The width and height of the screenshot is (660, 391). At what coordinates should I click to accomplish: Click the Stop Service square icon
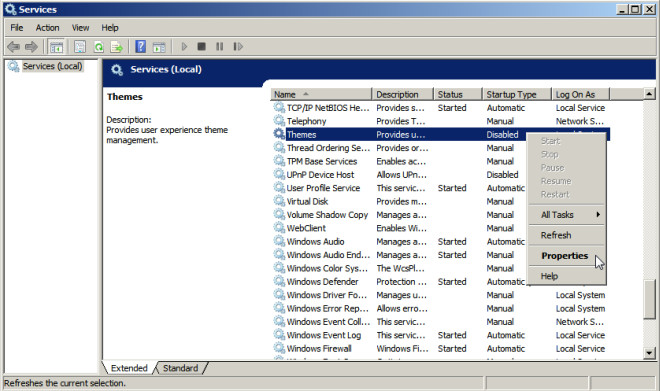point(202,46)
